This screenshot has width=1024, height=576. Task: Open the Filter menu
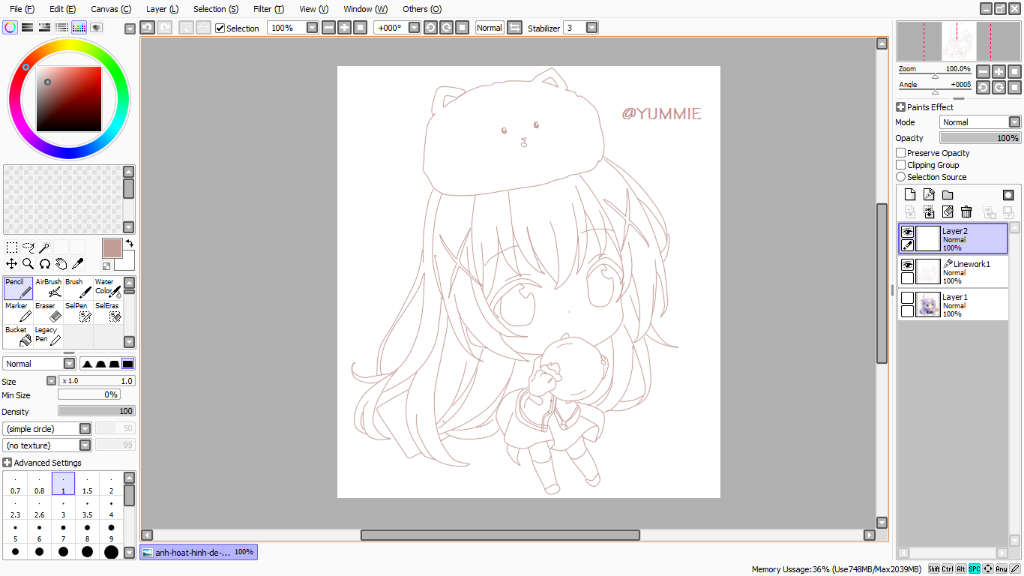(x=268, y=9)
